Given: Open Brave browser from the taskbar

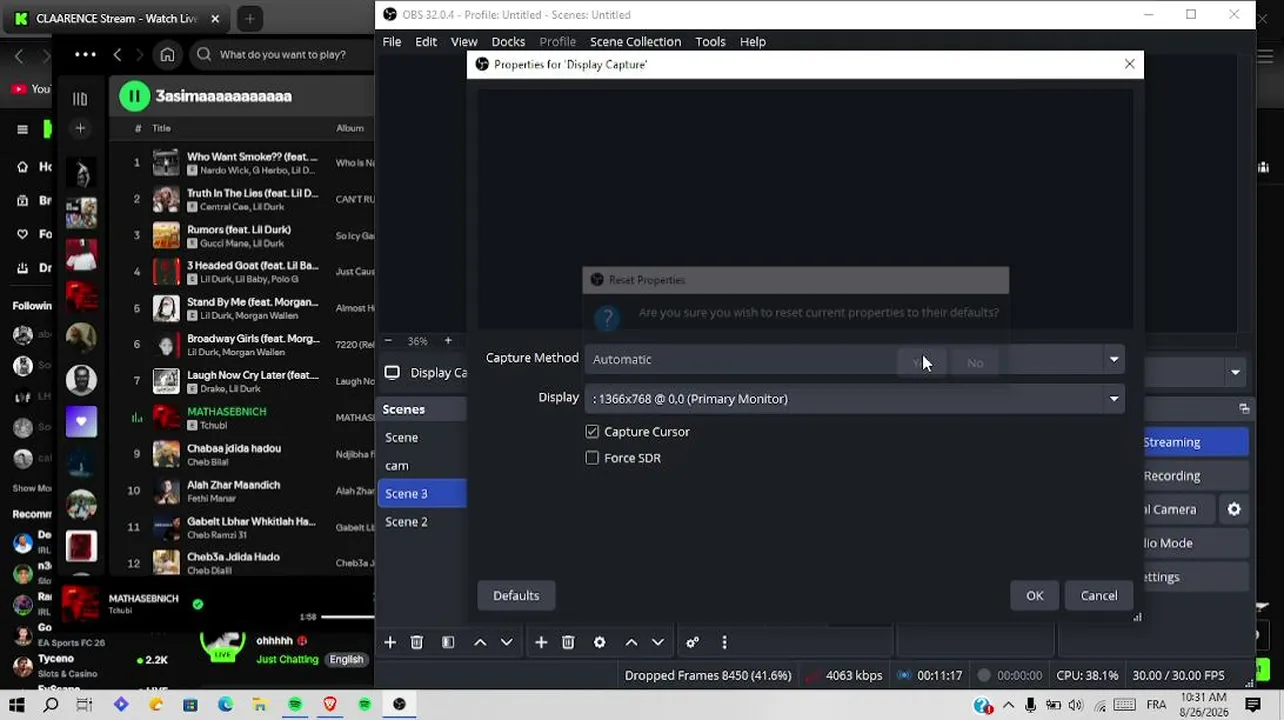Looking at the screenshot, I should (x=330, y=705).
